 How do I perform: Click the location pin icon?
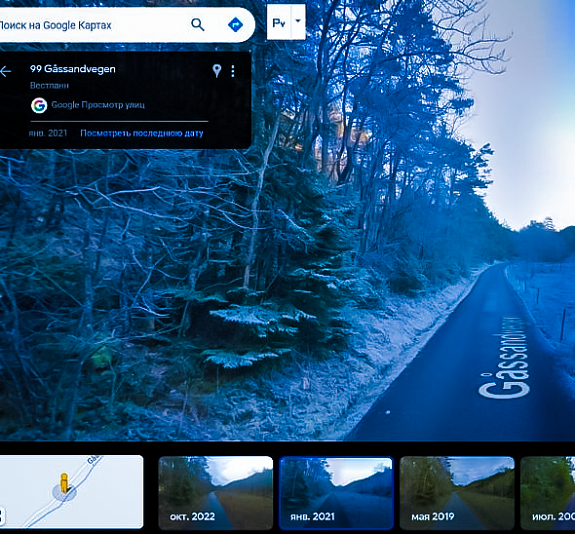[x=217, y=71]
